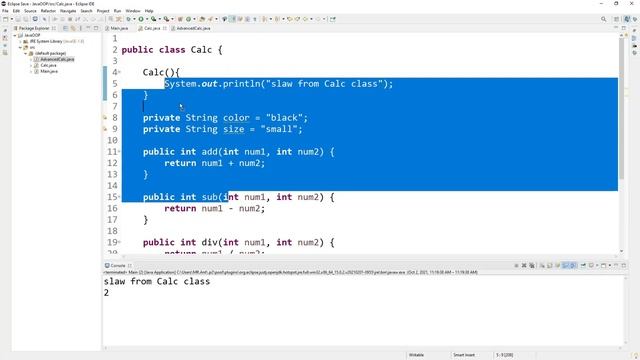Collapse the (default package) node
640x360 pixels.
click(26, 53)
